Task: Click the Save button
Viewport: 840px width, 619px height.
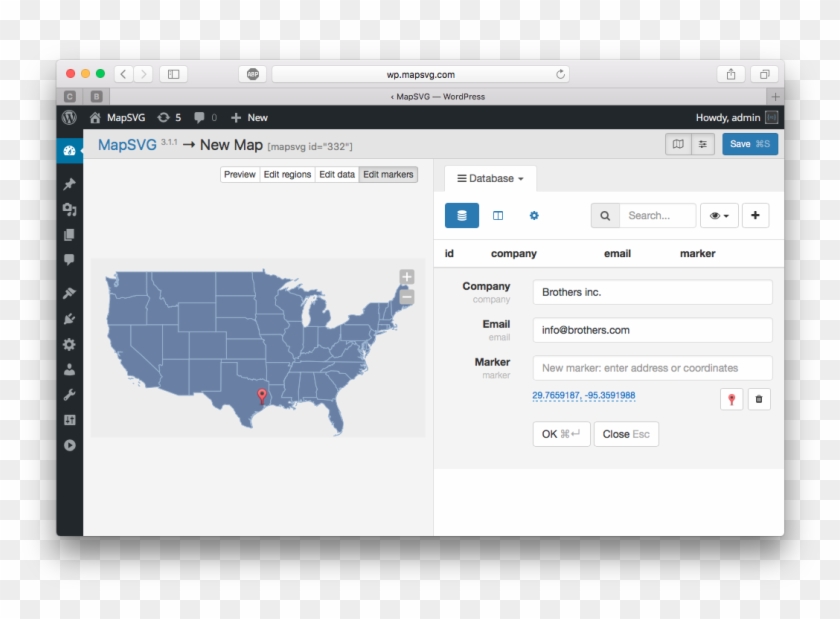Action: coord(750,144)
